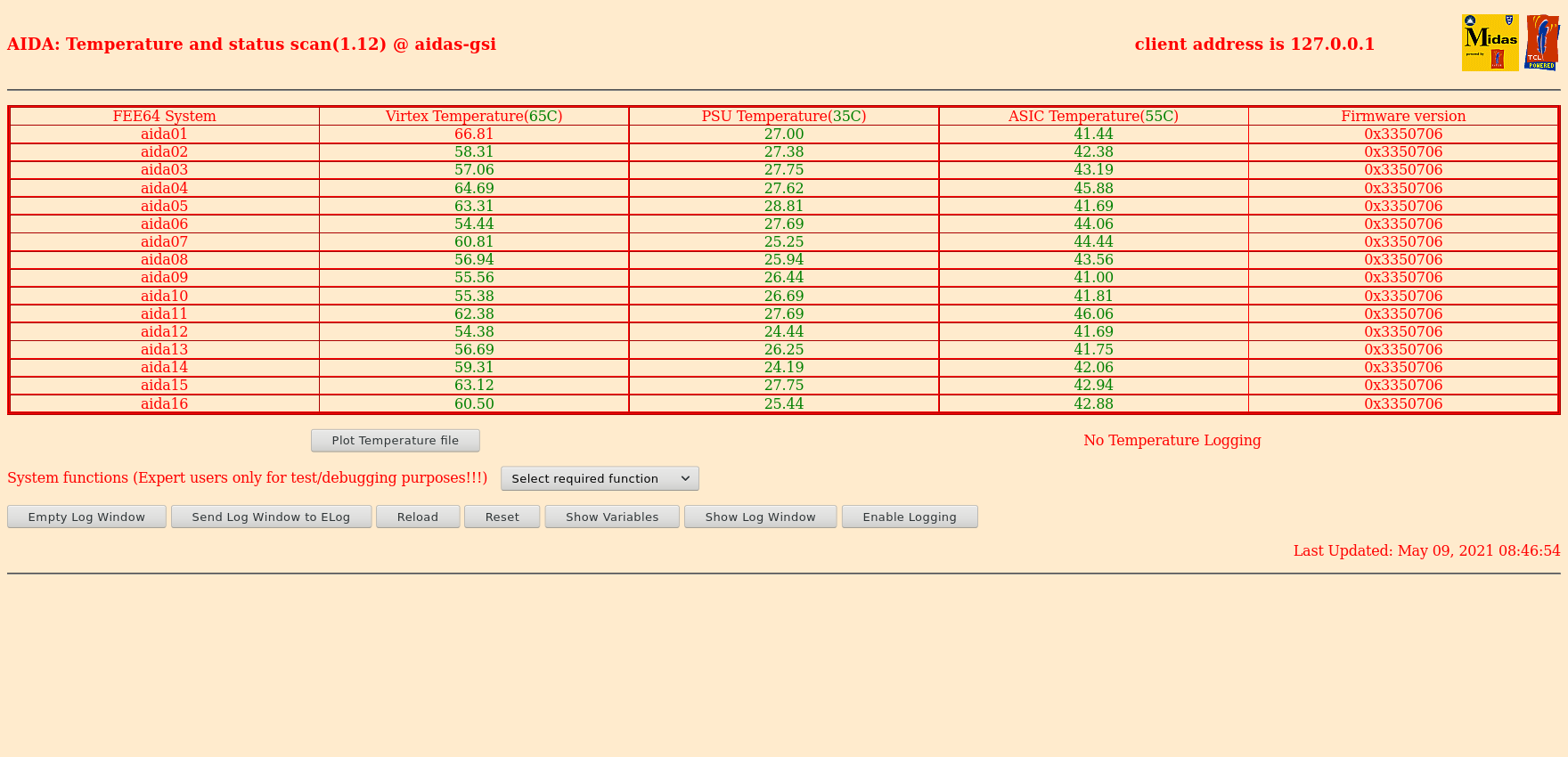Select PSU temperature value 27.62
Screen dimensions: 1568x757
pyautogui.click(x=784, y=188)
